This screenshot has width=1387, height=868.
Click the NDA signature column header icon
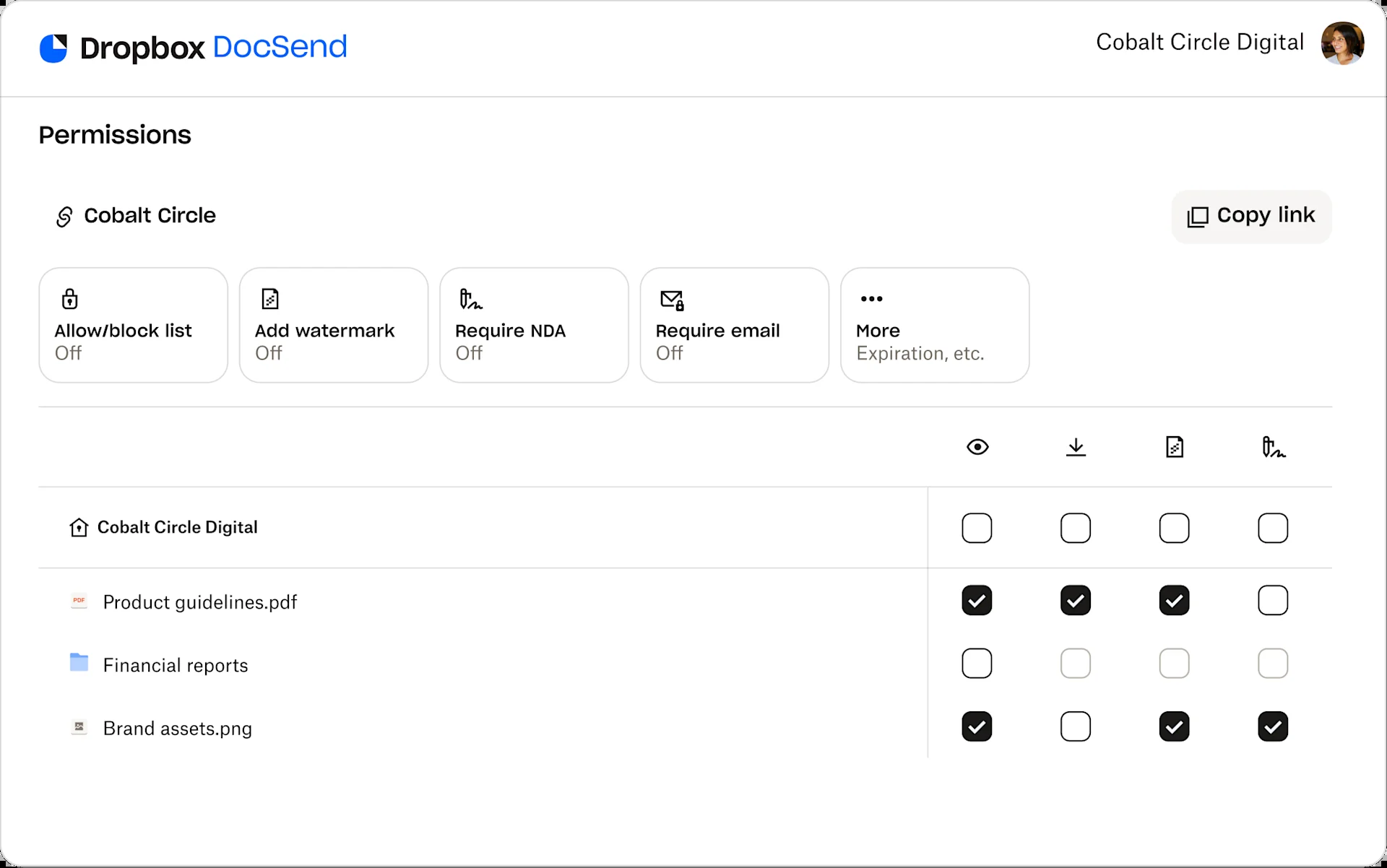click(x=1273, y=447)
